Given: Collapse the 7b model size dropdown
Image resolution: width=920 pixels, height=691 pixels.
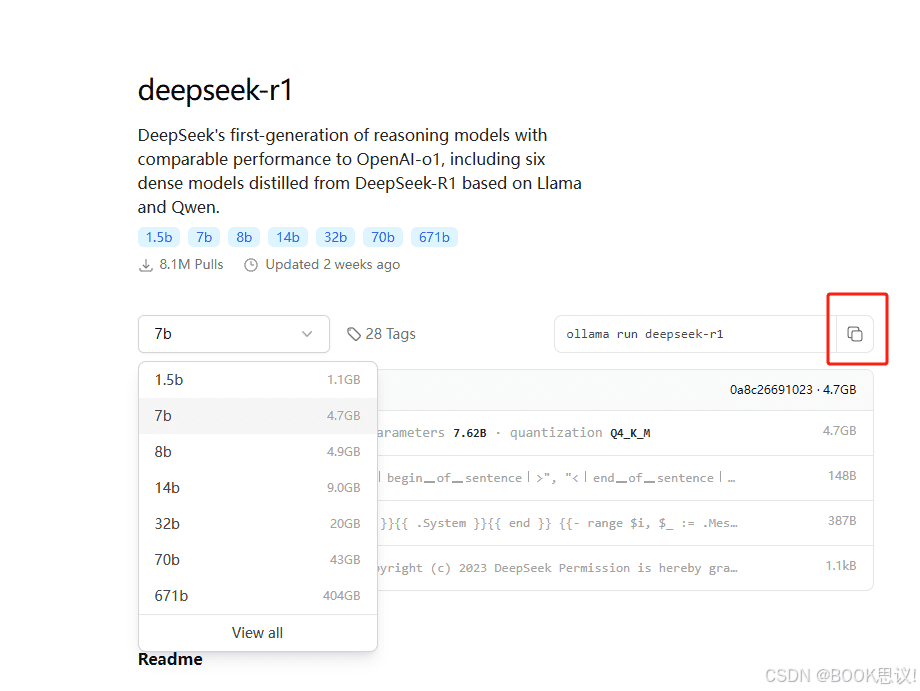Looking at the screenshot, I should (x=234, y=334).
